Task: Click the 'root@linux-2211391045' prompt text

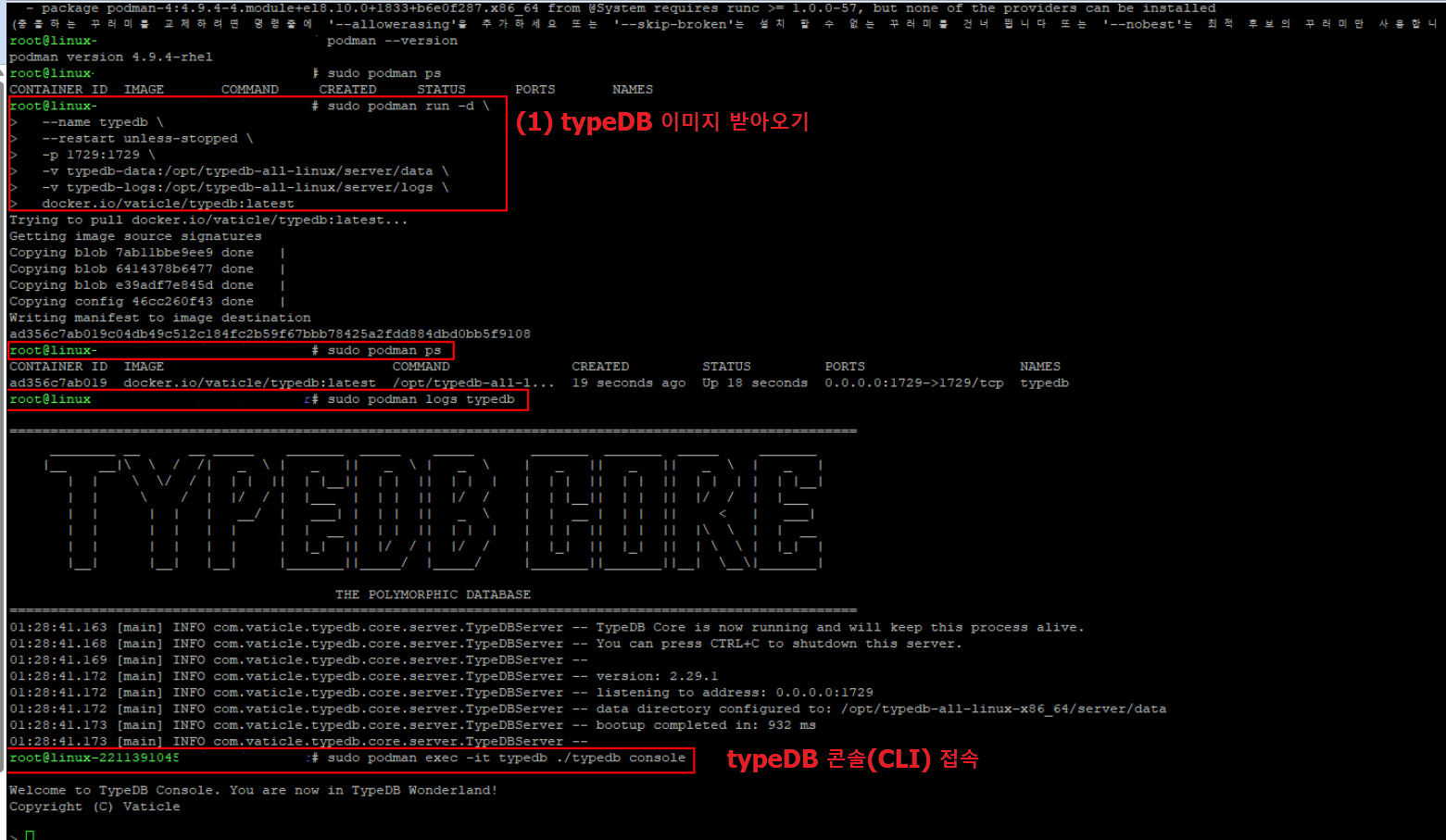Action: point(94,759)
